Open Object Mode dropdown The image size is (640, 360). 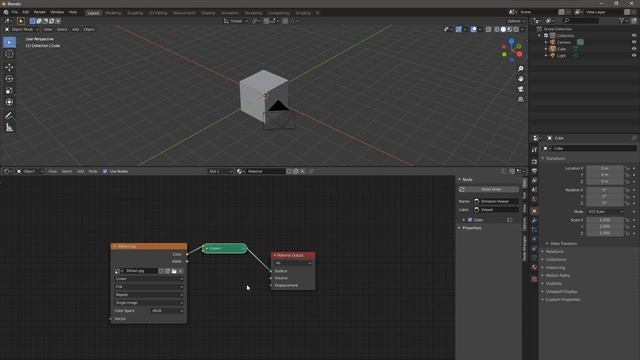tap(22, 29)
